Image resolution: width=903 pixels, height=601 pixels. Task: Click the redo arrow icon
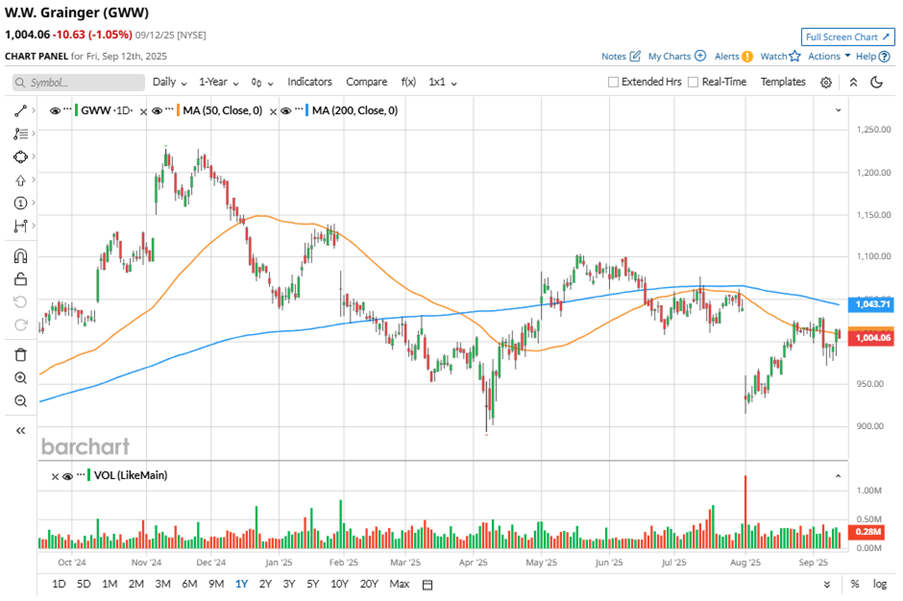(20, 325)
